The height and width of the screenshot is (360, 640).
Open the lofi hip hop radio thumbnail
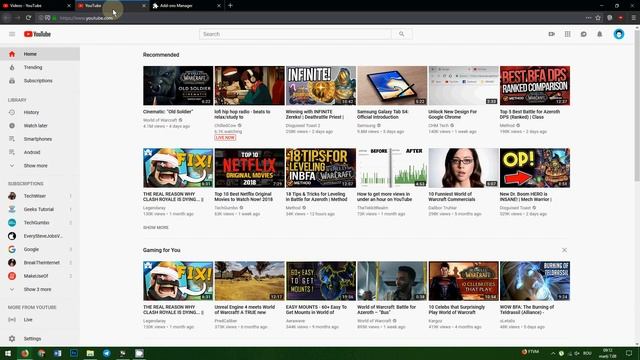click(x=249, y=86)
